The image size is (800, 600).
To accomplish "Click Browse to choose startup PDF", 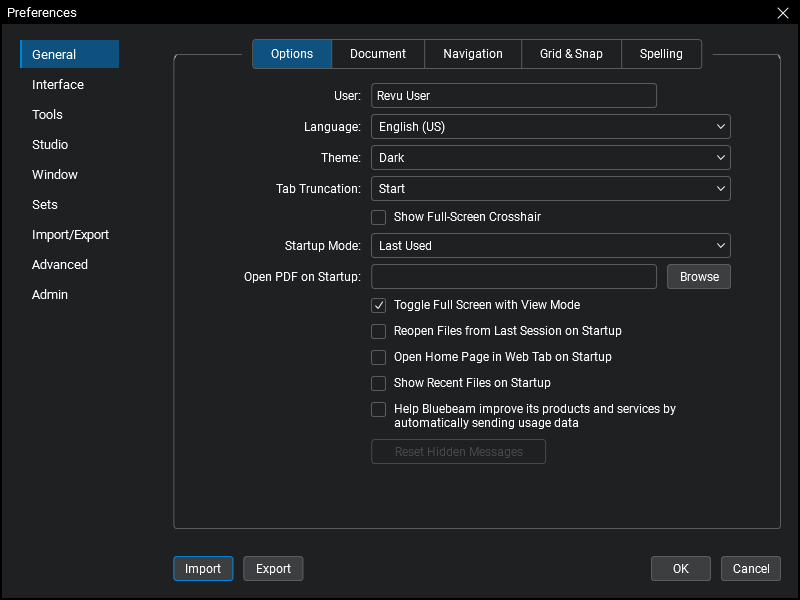I will [x=699, y=277].
